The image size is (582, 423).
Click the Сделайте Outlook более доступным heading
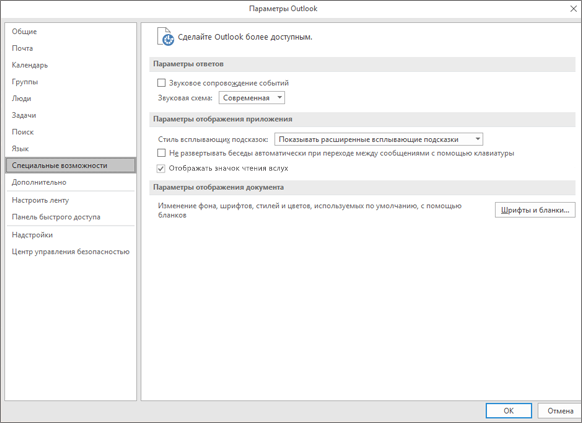245,37
